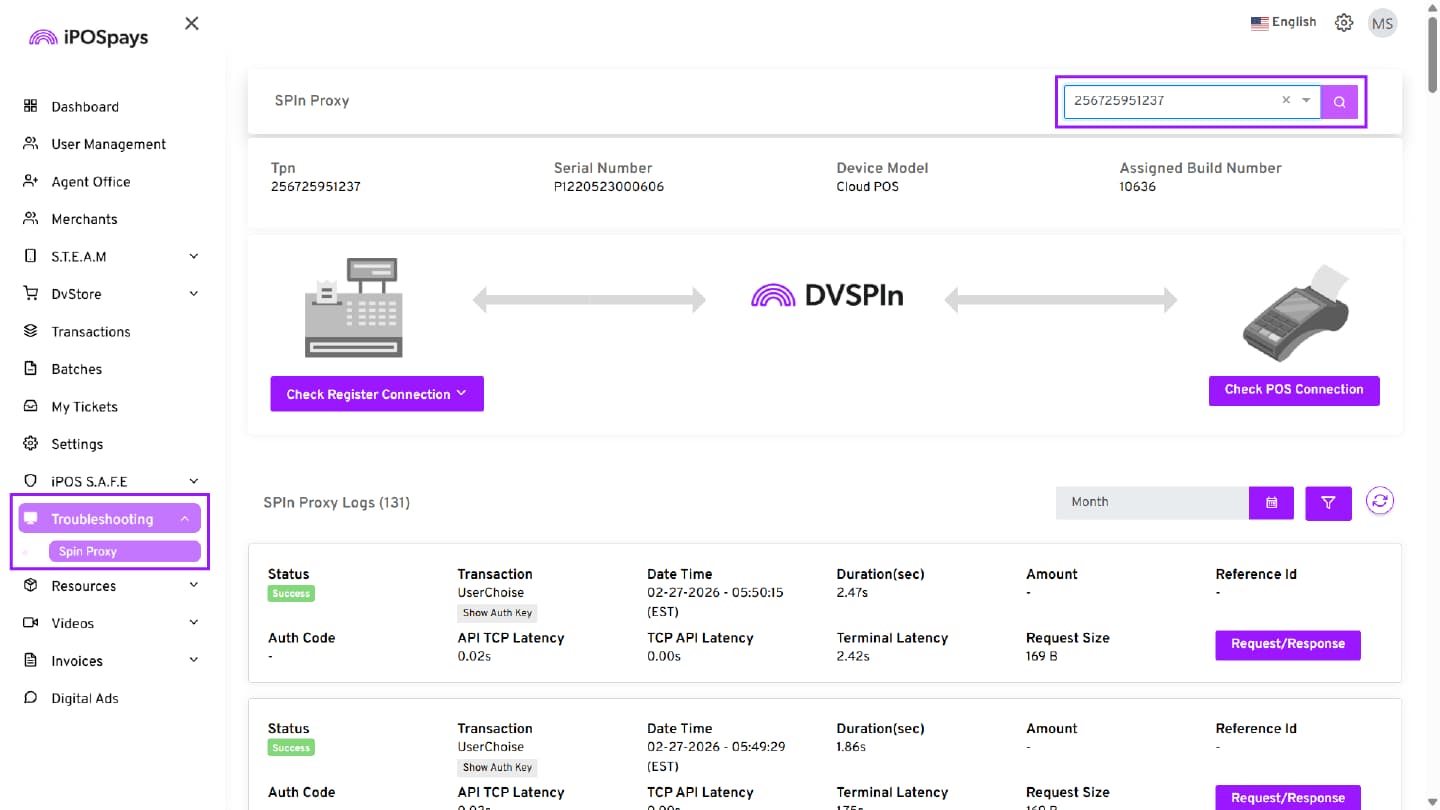Select the Spin Proxy submenu item
The width and height of the screenshot is (1440, 810).
(88, 552)
